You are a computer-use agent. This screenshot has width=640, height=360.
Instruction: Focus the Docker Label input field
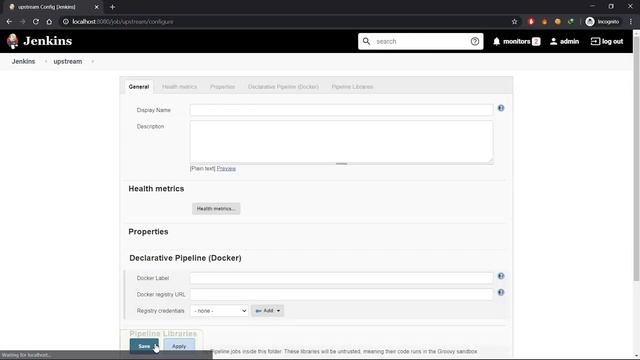(x=341, y=278)
